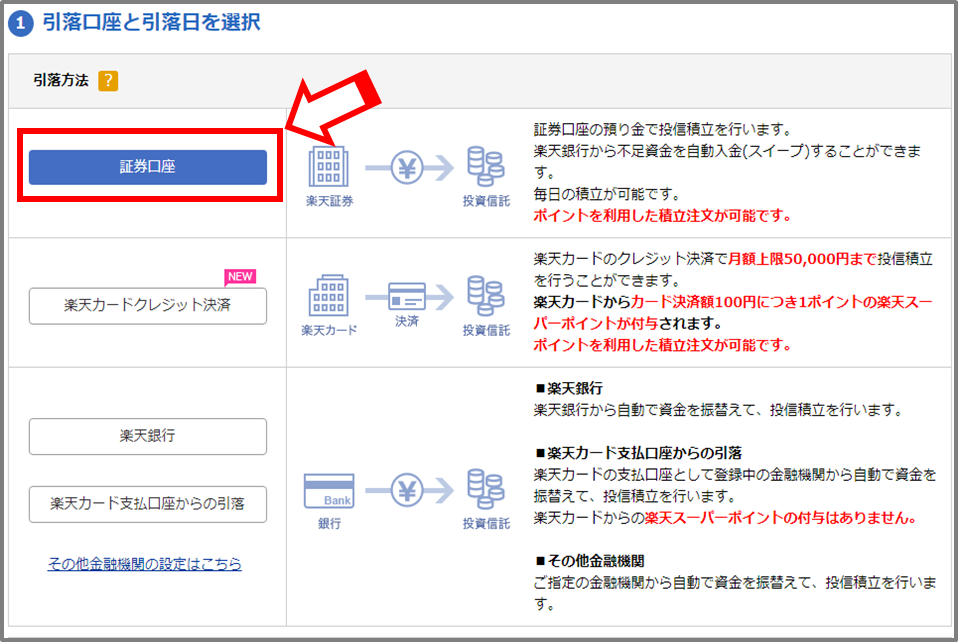Click the 投資信託 coins icon in 銀行 row
The width and height of the screenshot is (958, 642).
pos(486,489)
